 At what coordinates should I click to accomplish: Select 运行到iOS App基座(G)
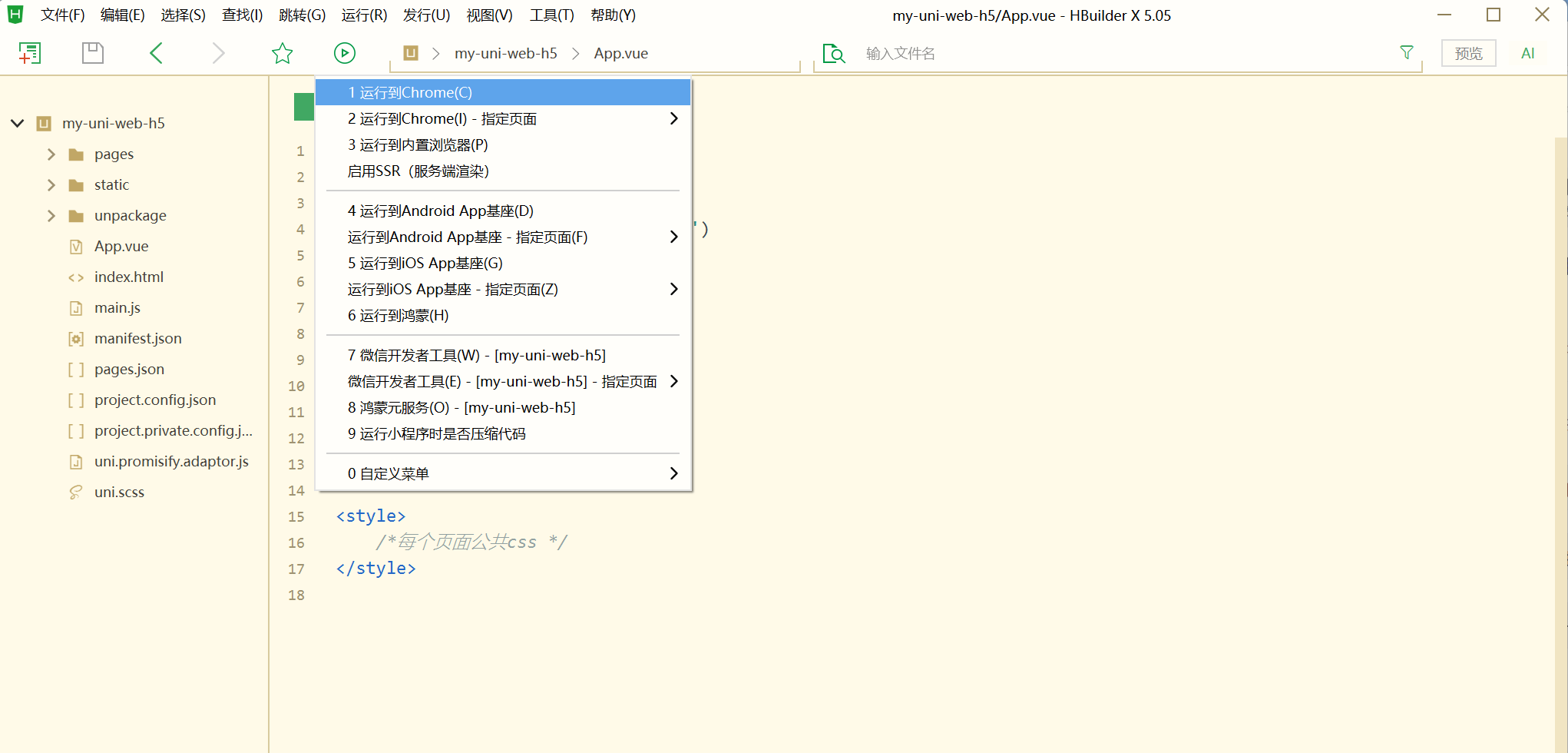pyautogui.click(x=503, y=263)
